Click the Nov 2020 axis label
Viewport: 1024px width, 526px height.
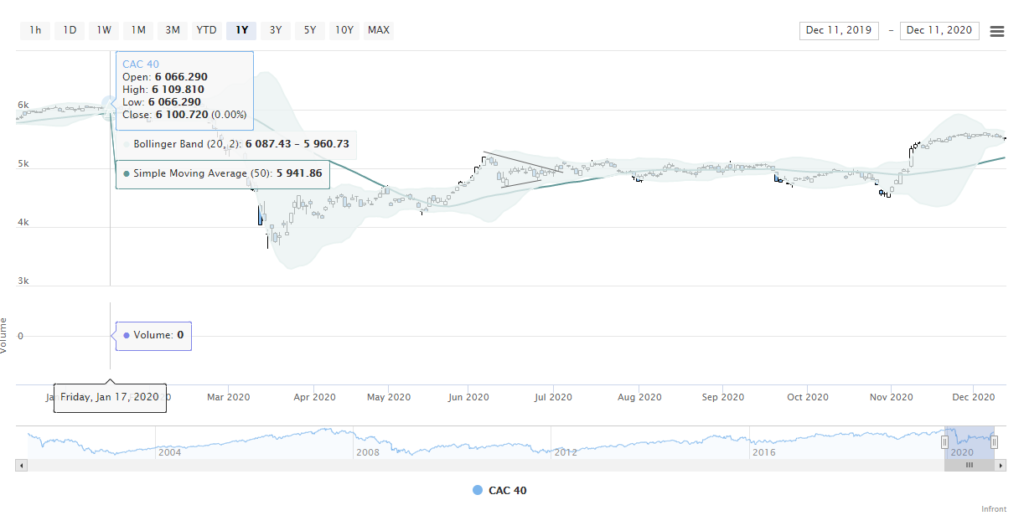[x=891, y=397]
